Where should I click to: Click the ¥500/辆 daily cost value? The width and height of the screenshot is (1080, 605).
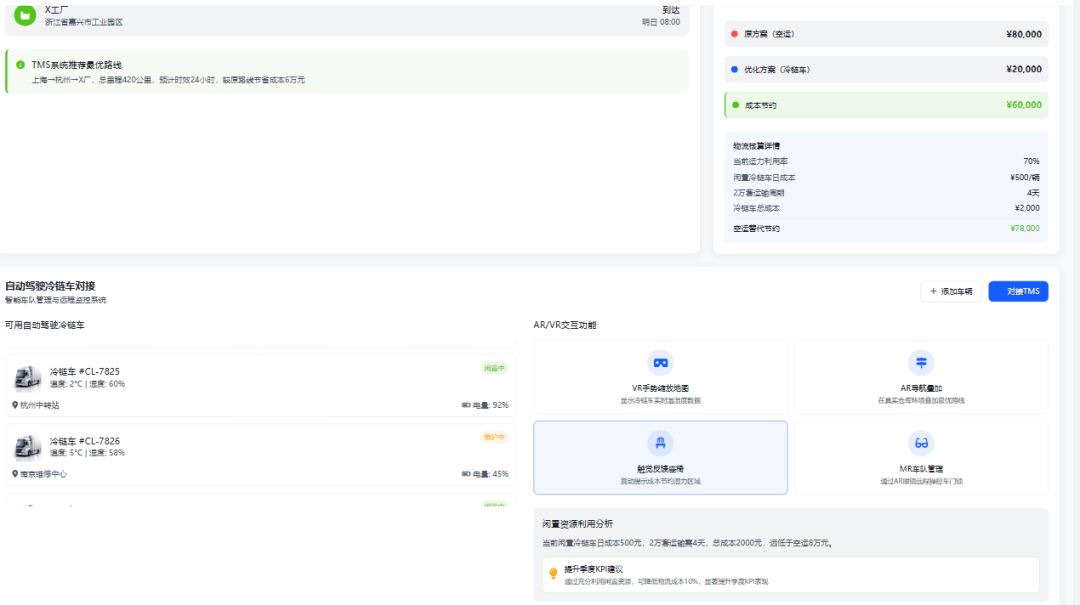point(1025,177)
